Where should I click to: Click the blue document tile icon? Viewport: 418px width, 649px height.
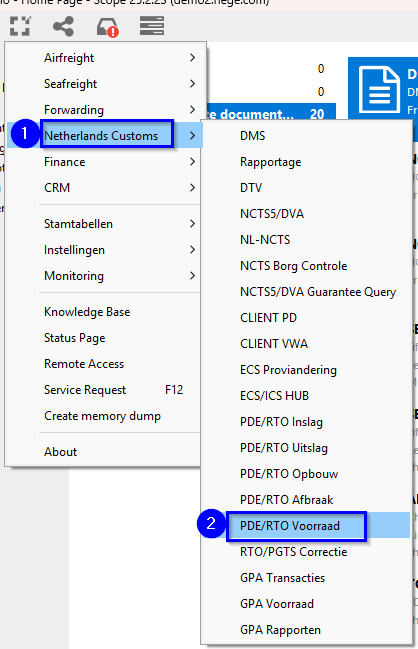[379, 89]
